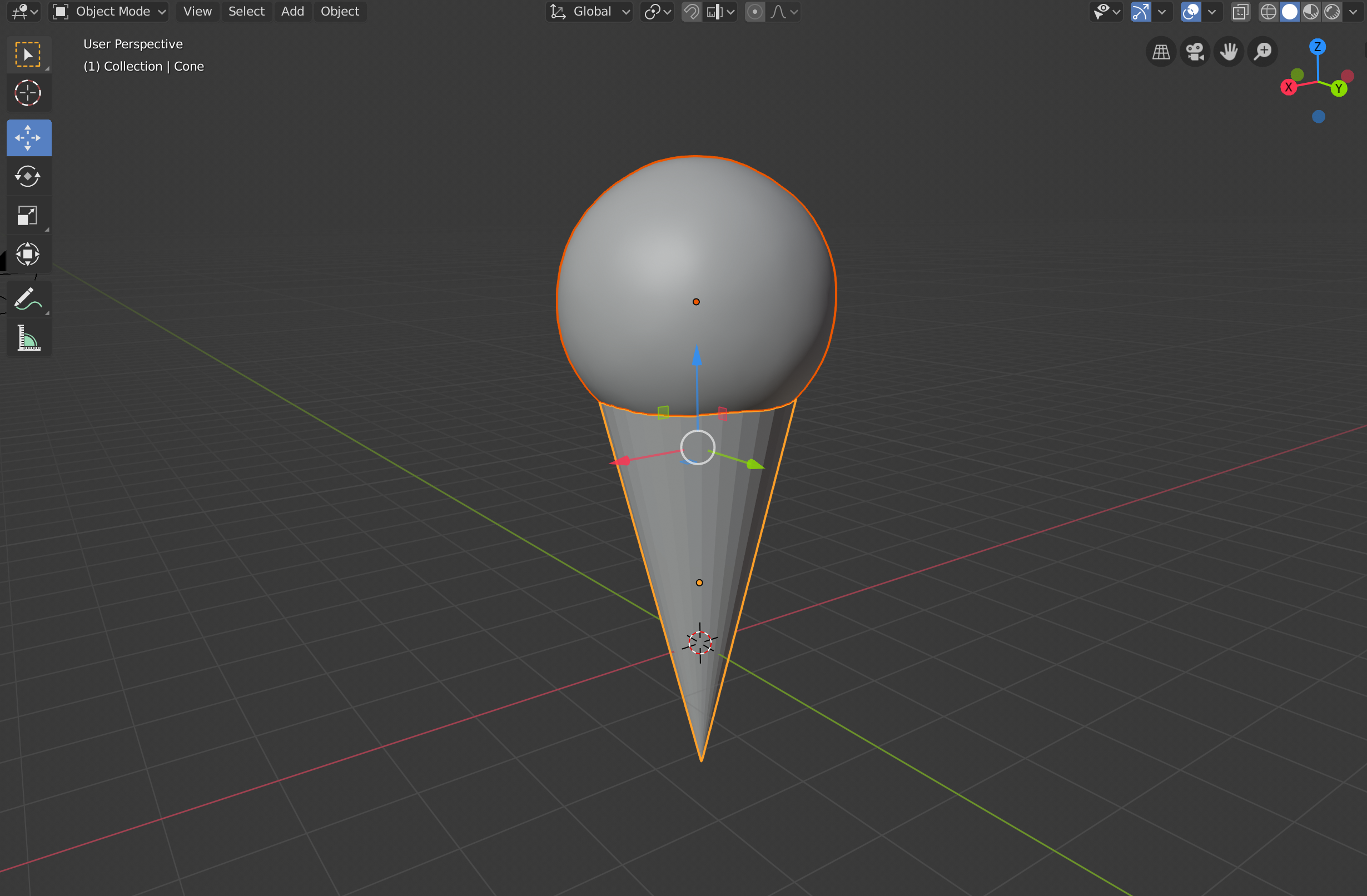1367x896 pixels.
Task: Click the Scale tool icon
Action: [x=28, y=216]
